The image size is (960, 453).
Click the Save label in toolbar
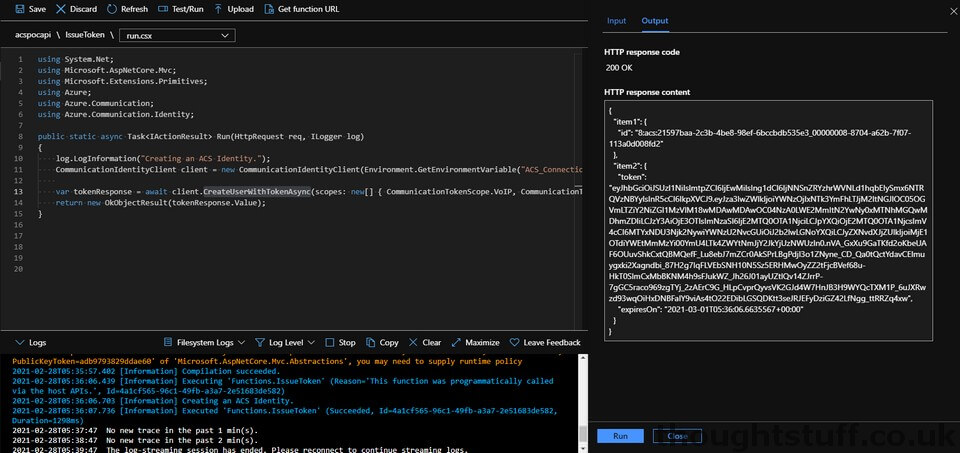click(37, 9)
